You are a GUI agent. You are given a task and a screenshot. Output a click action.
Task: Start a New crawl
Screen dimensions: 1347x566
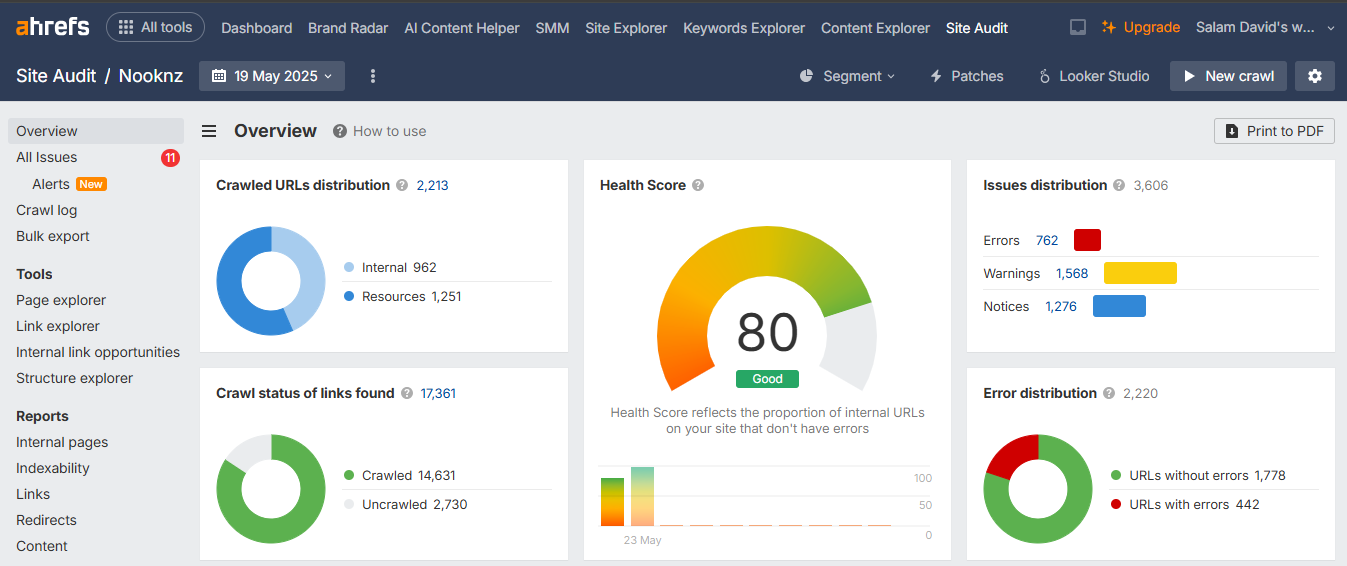click(x=1228, y=76)
